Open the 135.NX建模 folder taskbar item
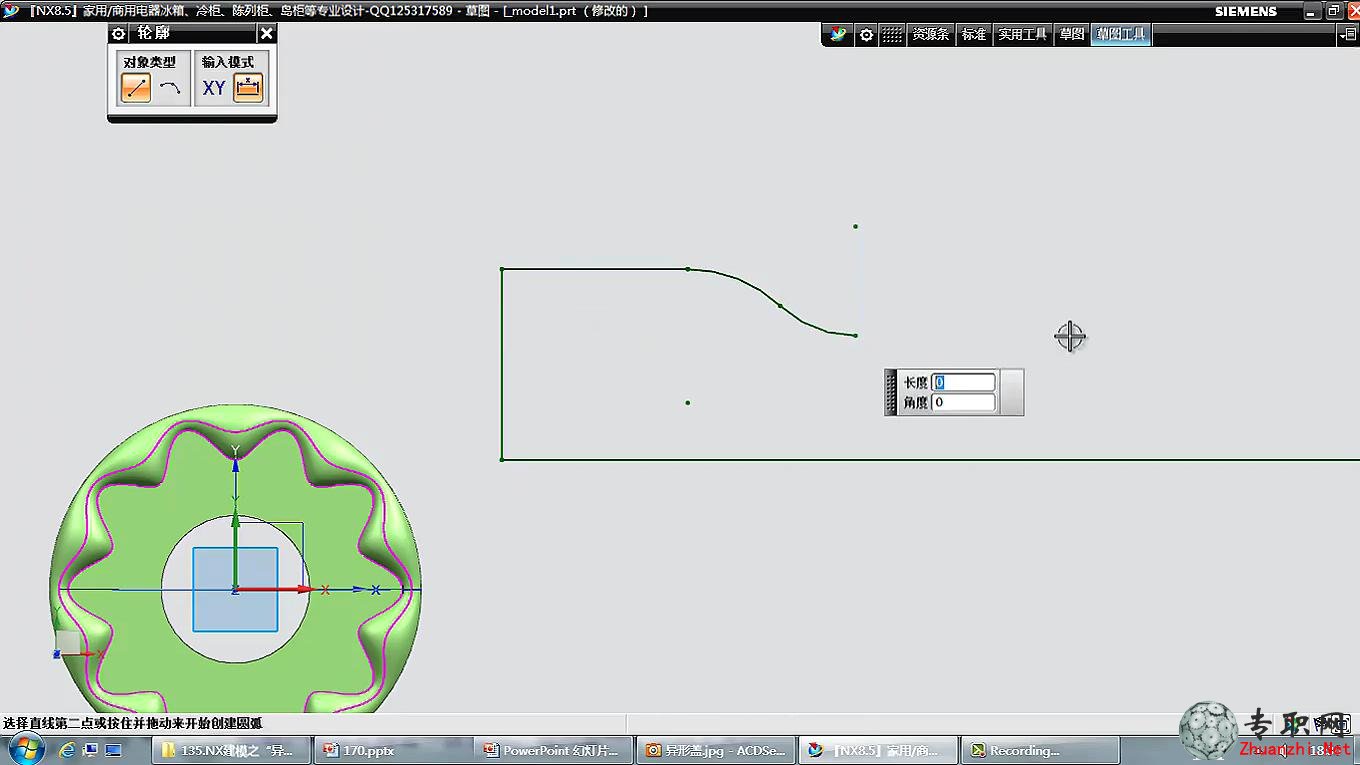 [231, 750]
